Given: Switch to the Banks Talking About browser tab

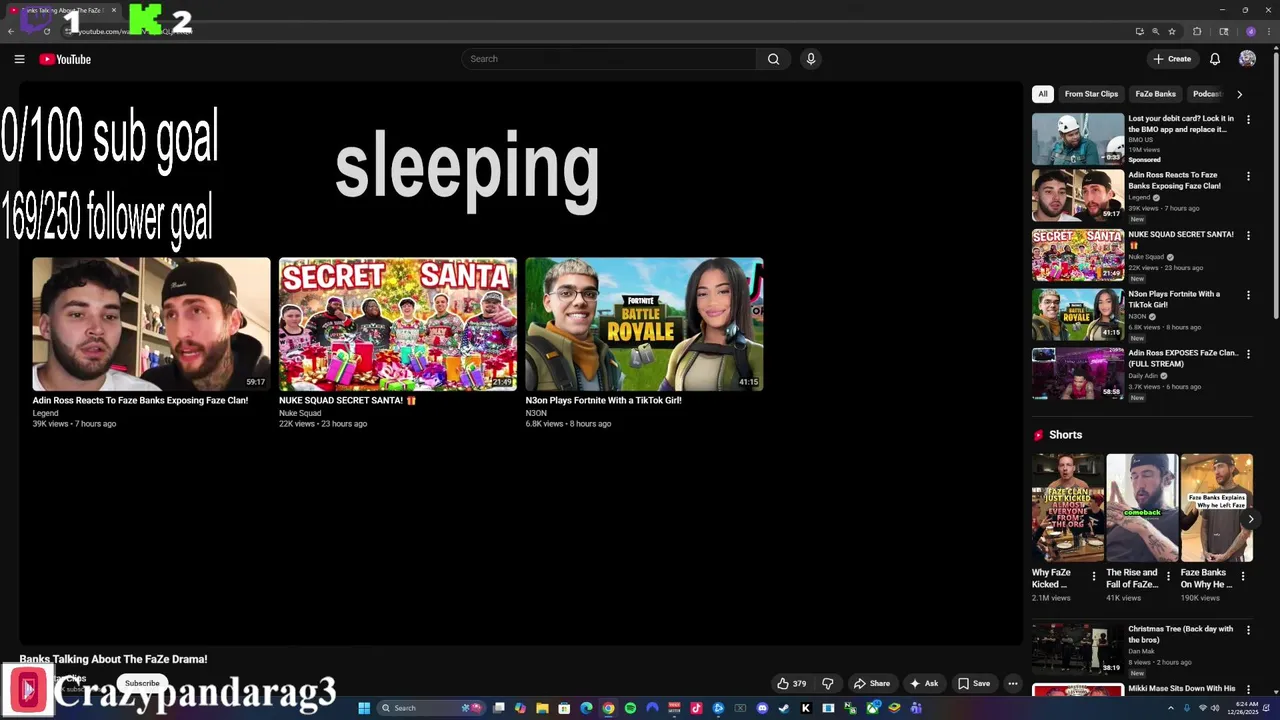Looking at the screenshot, I should pyautogui.click(x=62, y=10).
